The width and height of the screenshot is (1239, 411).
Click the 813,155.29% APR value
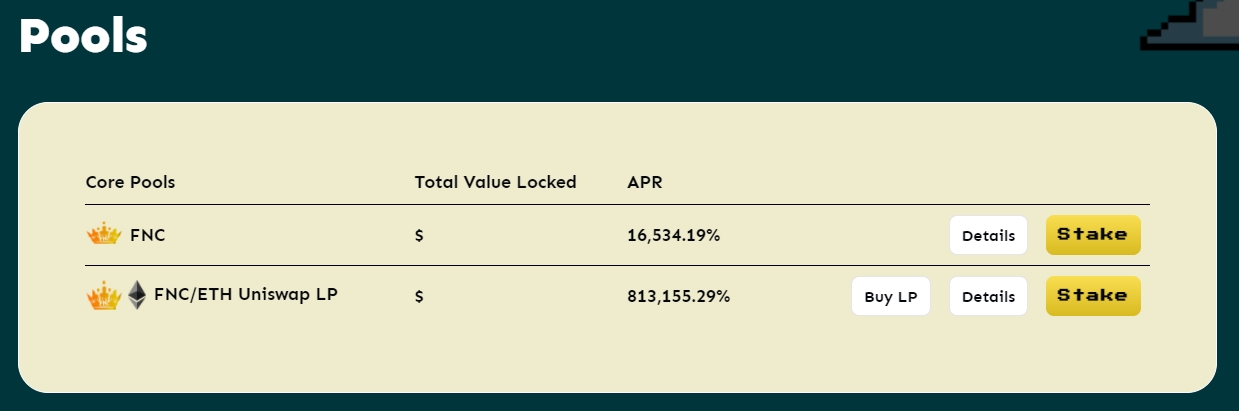tap(678, 296)
